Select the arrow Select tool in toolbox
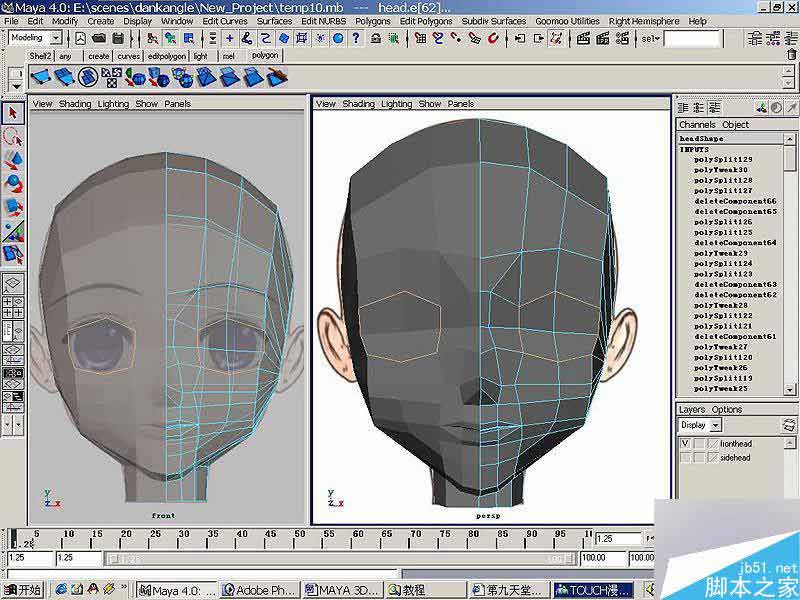Viewport: 800px width, 600px height. (13, 113)
